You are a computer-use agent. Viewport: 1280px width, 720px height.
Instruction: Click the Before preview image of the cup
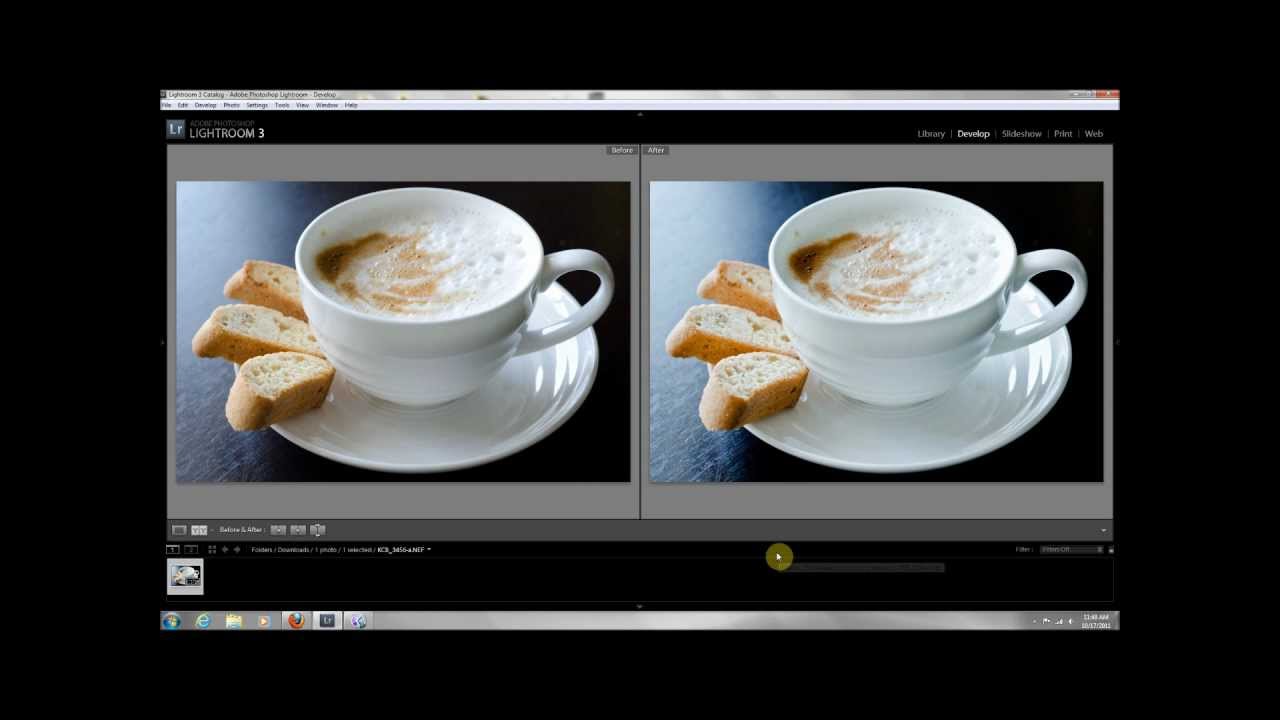coord(403,332)
